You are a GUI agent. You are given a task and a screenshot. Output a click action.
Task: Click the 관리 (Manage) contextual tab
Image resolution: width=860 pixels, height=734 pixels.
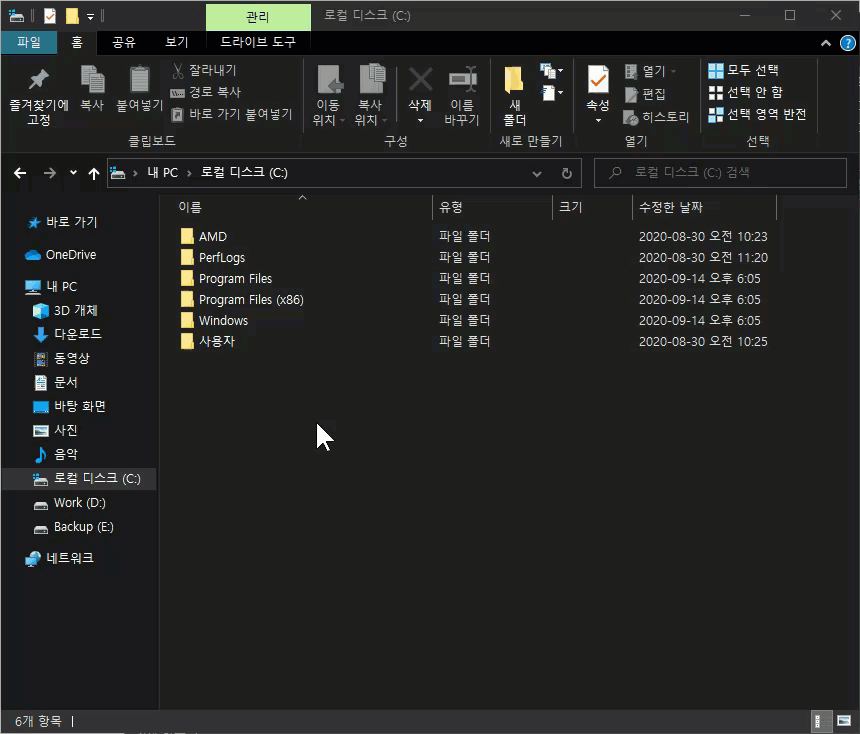[258, 17]
